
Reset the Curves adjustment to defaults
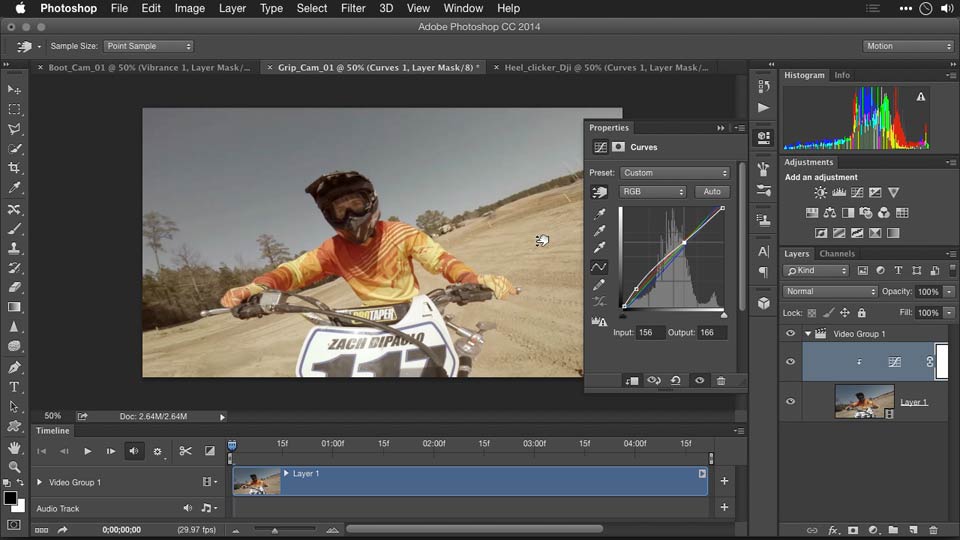[676, 381]
